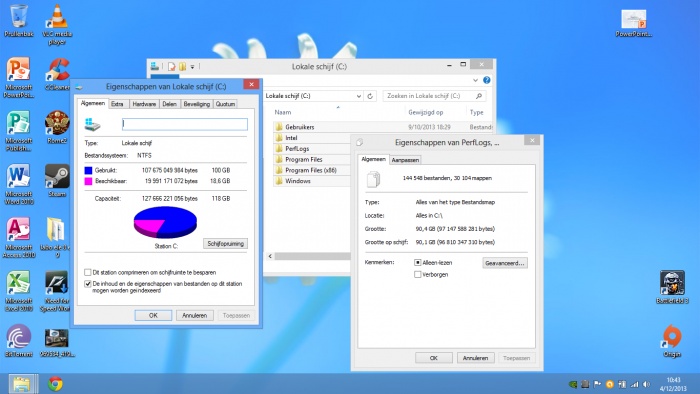Switch to the Quotum tab
Screen dimensions: 700x394
click(x=225, y=104)
